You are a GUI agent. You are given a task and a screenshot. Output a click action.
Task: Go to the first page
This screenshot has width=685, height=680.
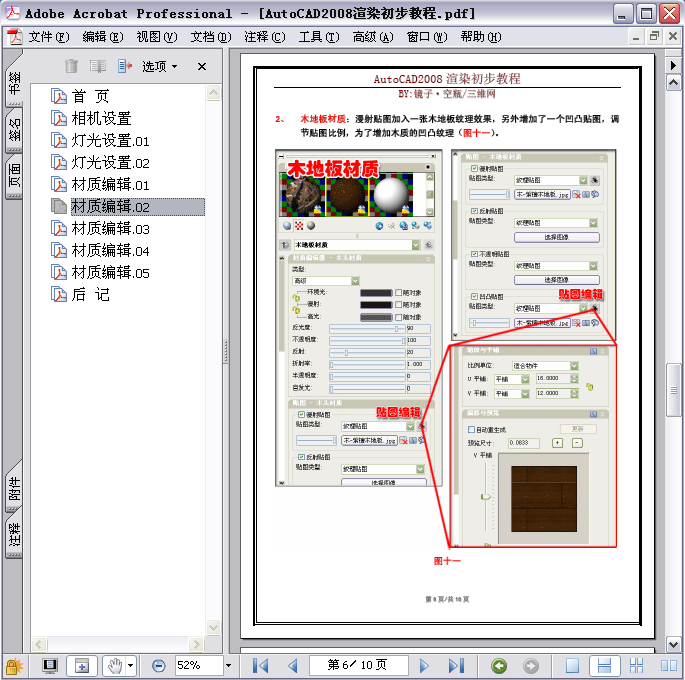tap(260, 666)
